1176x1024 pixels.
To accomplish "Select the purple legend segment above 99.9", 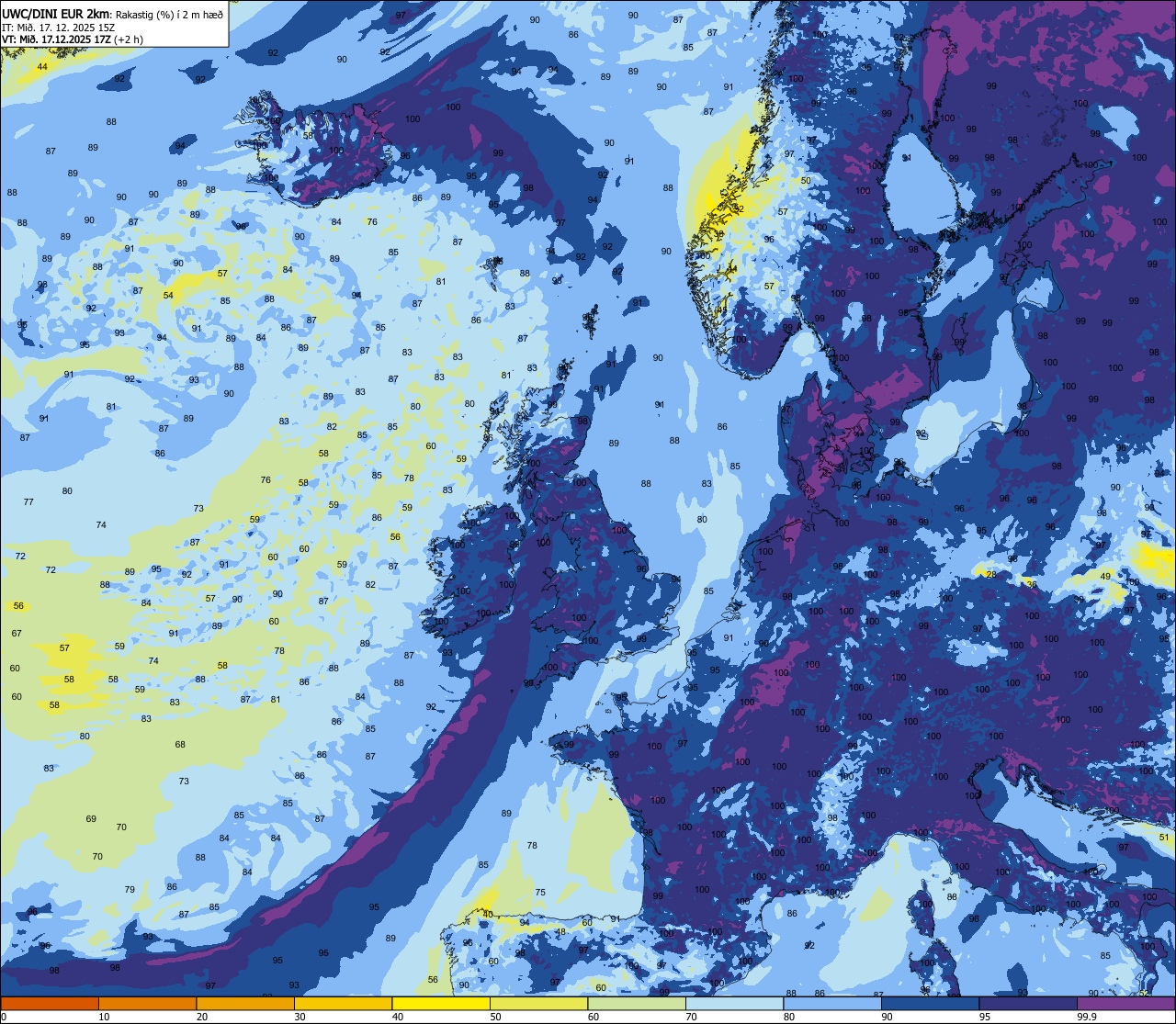I will point(1126,1003).
